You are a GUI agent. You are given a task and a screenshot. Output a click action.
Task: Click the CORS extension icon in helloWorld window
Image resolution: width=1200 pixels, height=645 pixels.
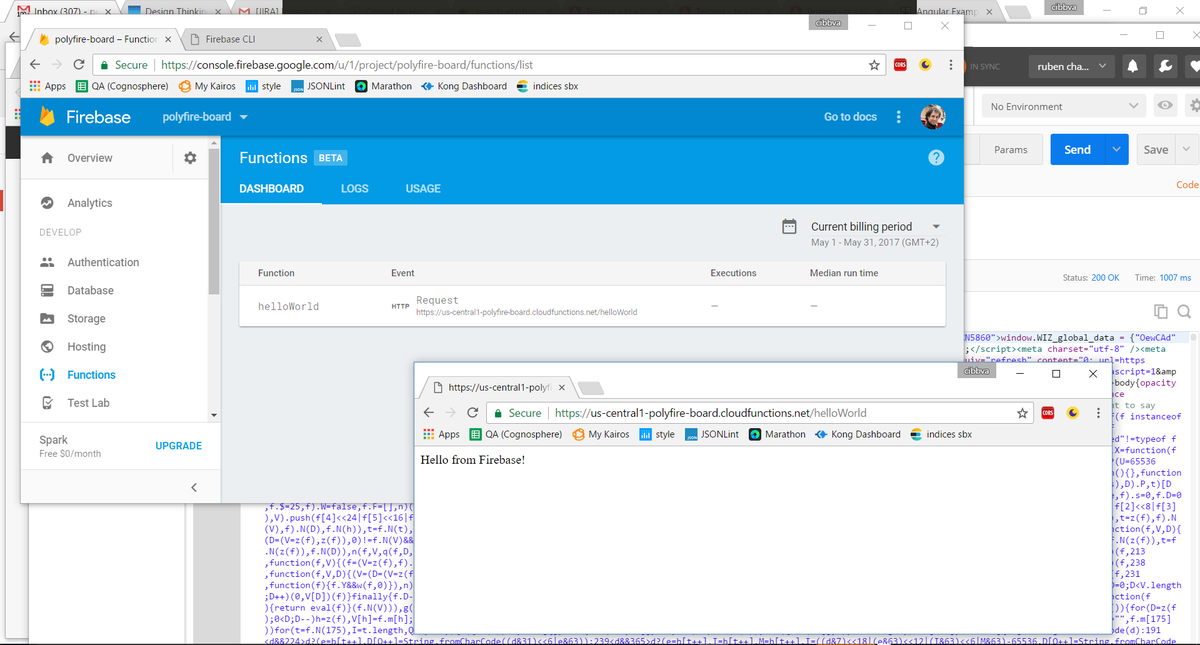1048,413
